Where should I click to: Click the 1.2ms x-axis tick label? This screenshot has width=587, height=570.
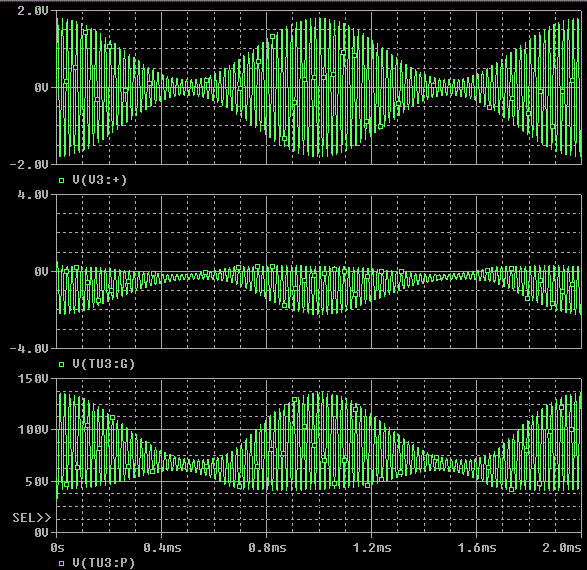click(372, 548)
